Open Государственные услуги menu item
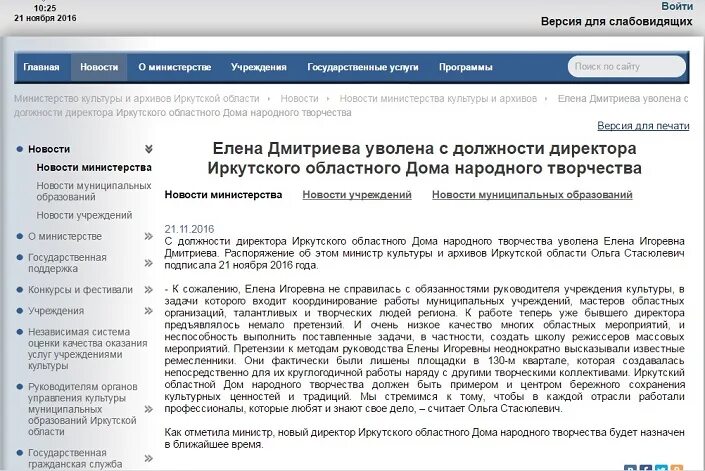 point(363,67)
